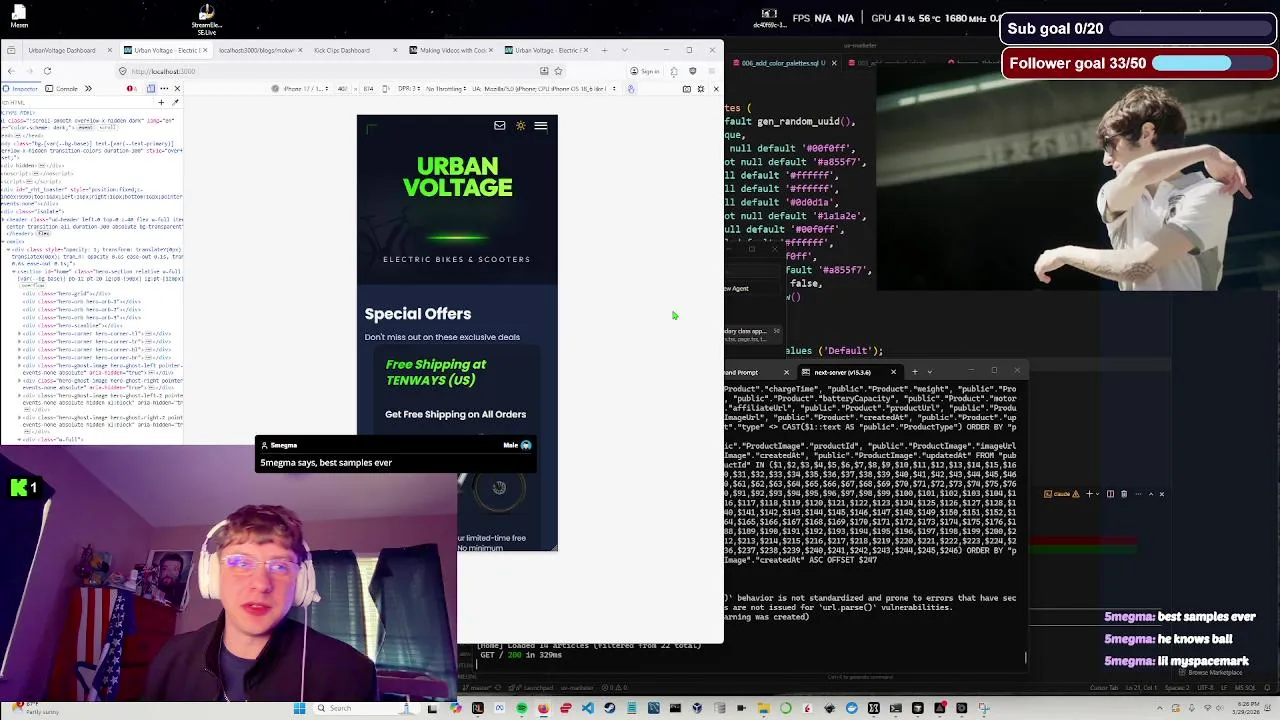1280x720 pixels.
Task: Toggle Responsive Design Mode in DevTools
Action: 151,88
